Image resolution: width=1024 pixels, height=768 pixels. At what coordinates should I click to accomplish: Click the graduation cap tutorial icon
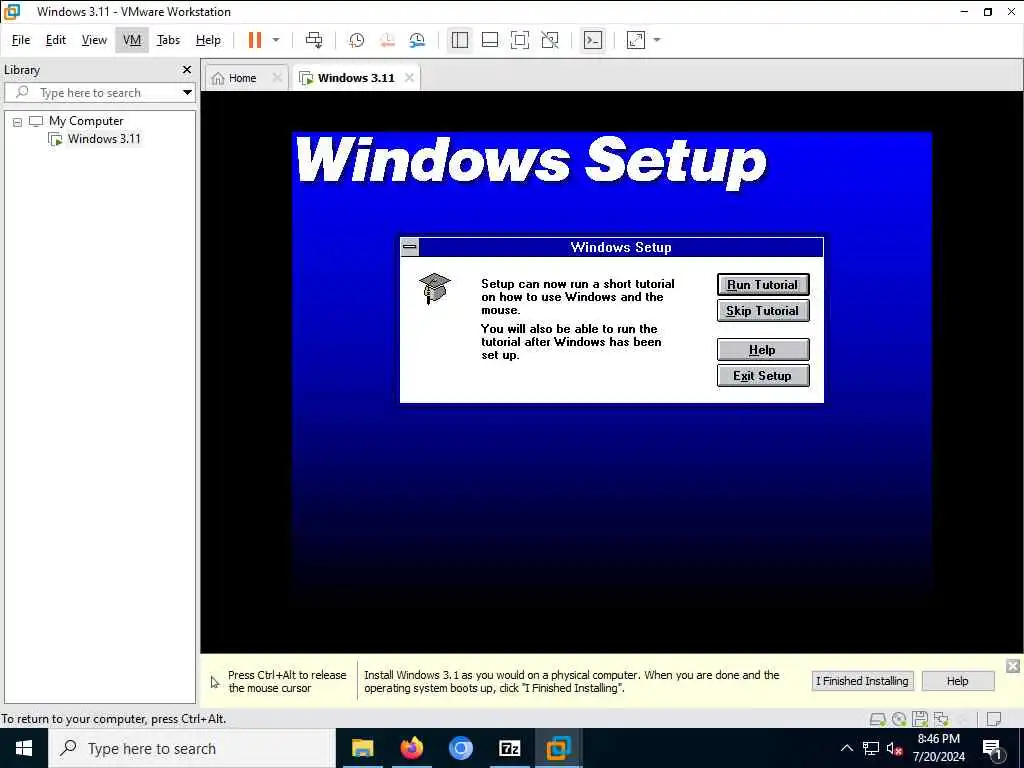click(x=435, y=289)
